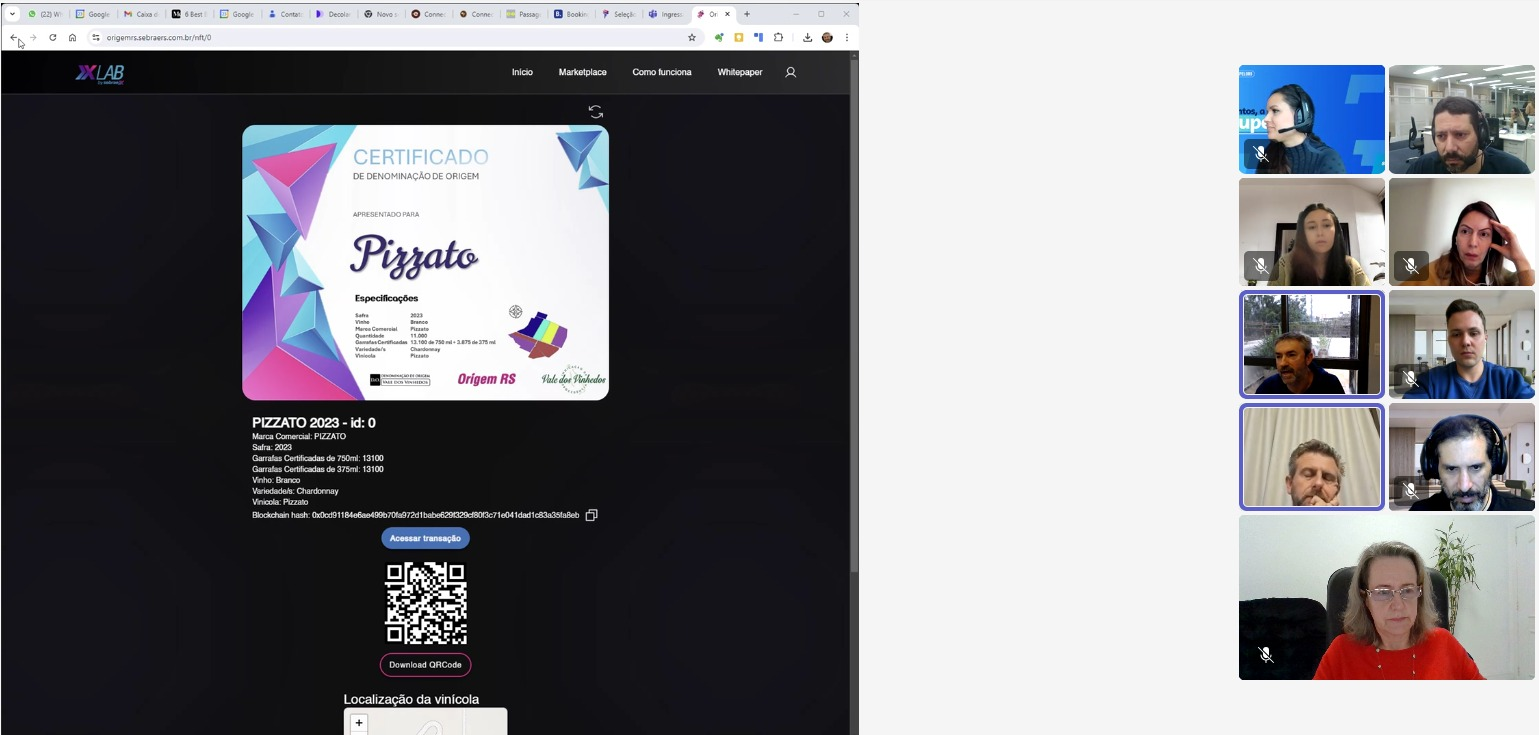Copy the blockchain hash with the copy icon

click(x=591, y=515)
